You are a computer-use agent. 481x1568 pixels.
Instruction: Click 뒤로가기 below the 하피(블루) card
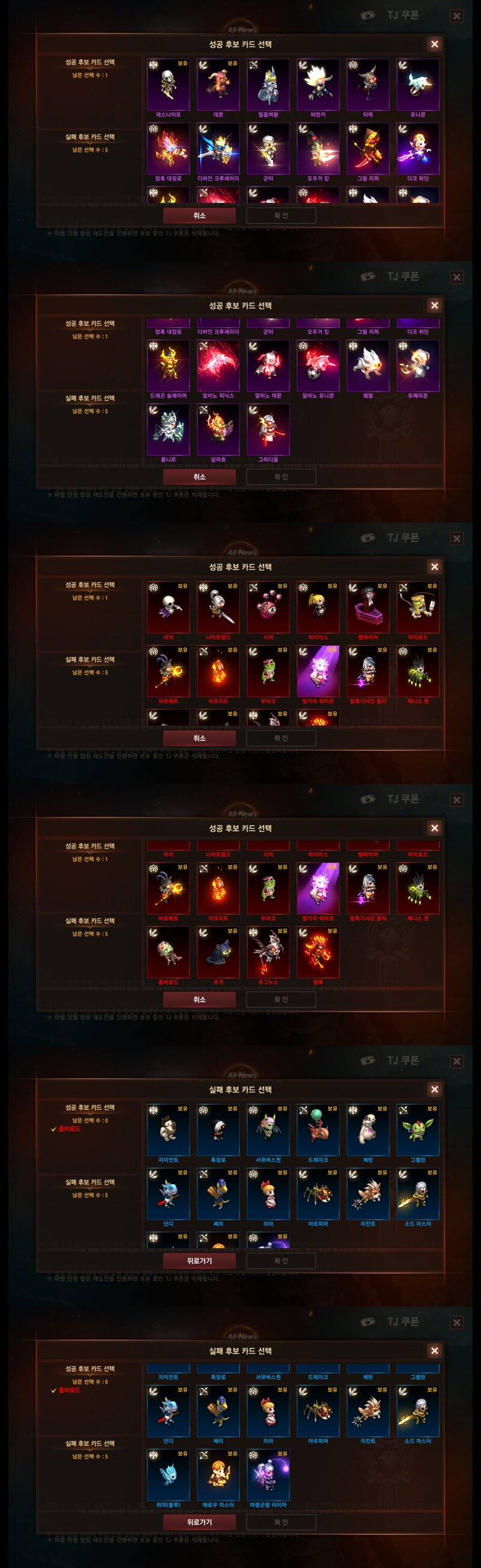(199, 1522)
